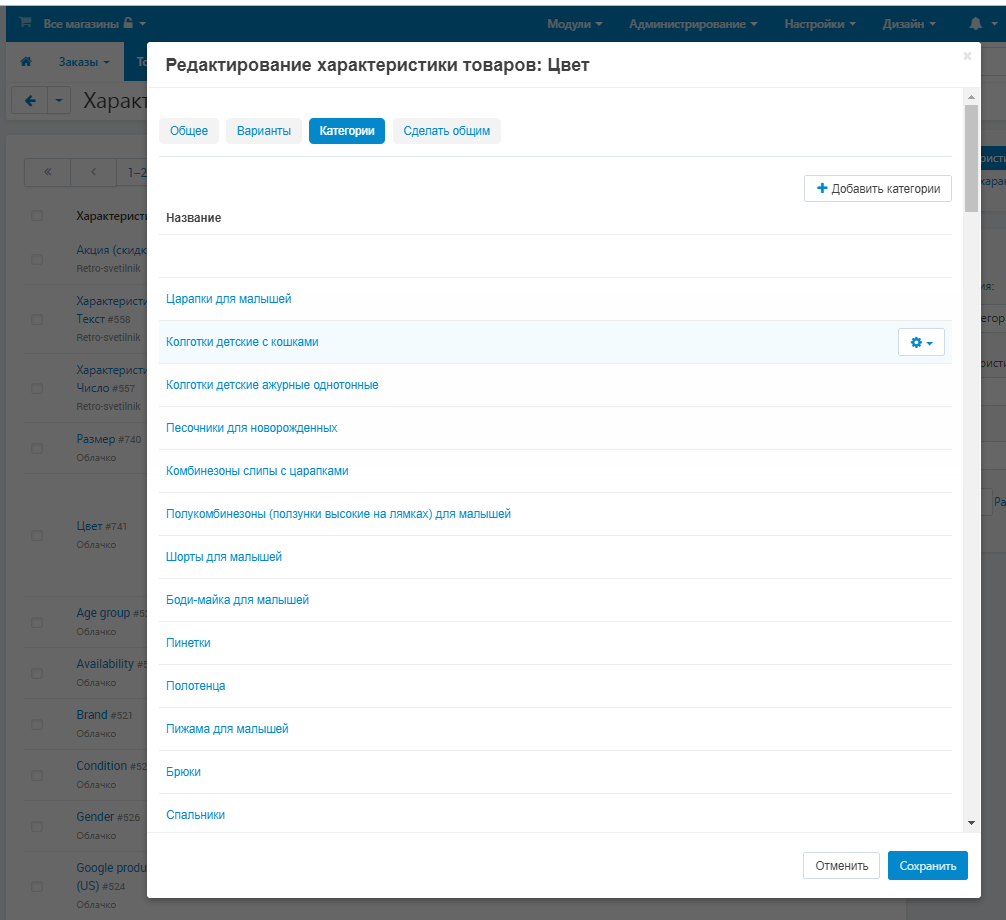Open the Сделать общим tab
1006x920 pixels.
[x=447, y=131]
